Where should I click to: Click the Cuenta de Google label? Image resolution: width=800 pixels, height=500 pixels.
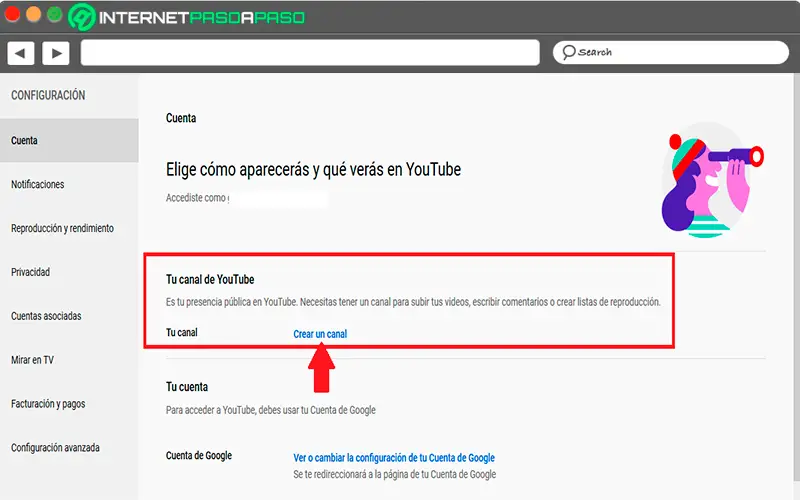(x=198, y=455)
